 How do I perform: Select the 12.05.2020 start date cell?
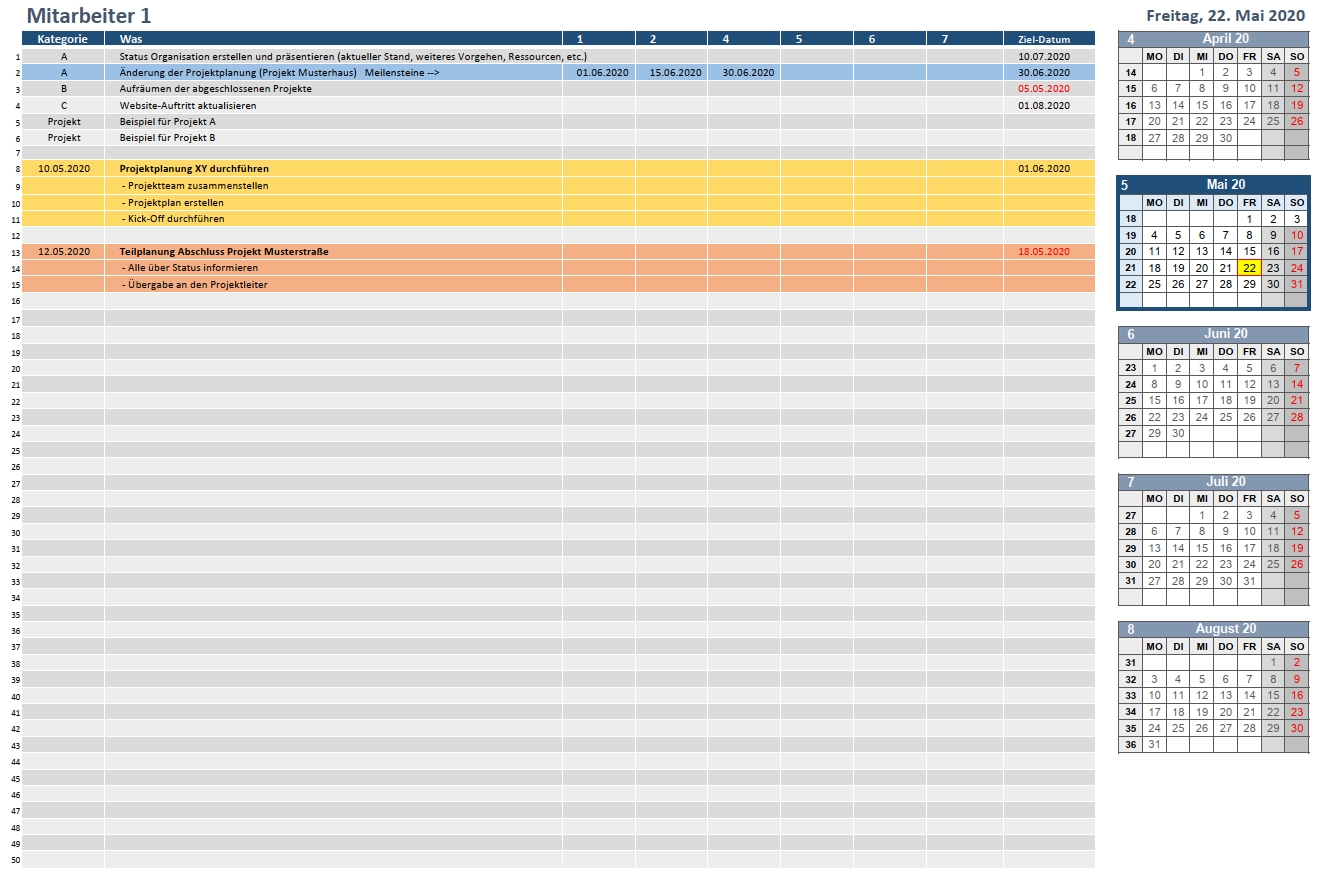[64, 252]
